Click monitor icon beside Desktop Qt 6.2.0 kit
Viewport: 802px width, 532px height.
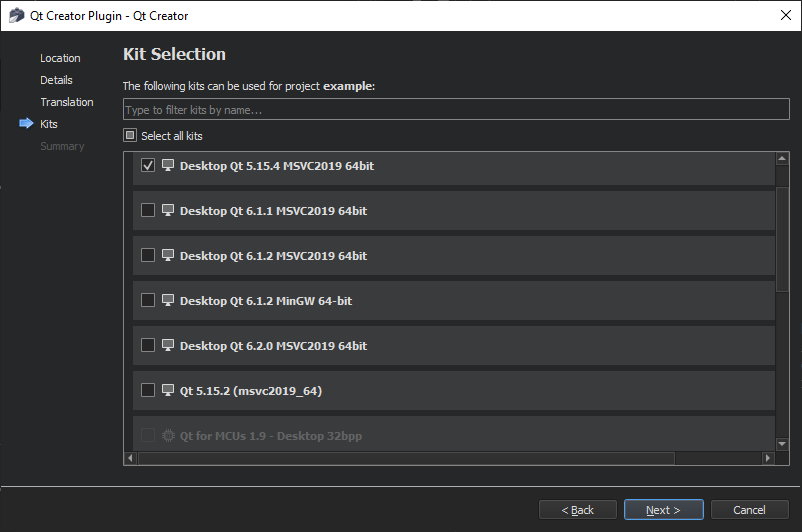(x=168, y=346)
